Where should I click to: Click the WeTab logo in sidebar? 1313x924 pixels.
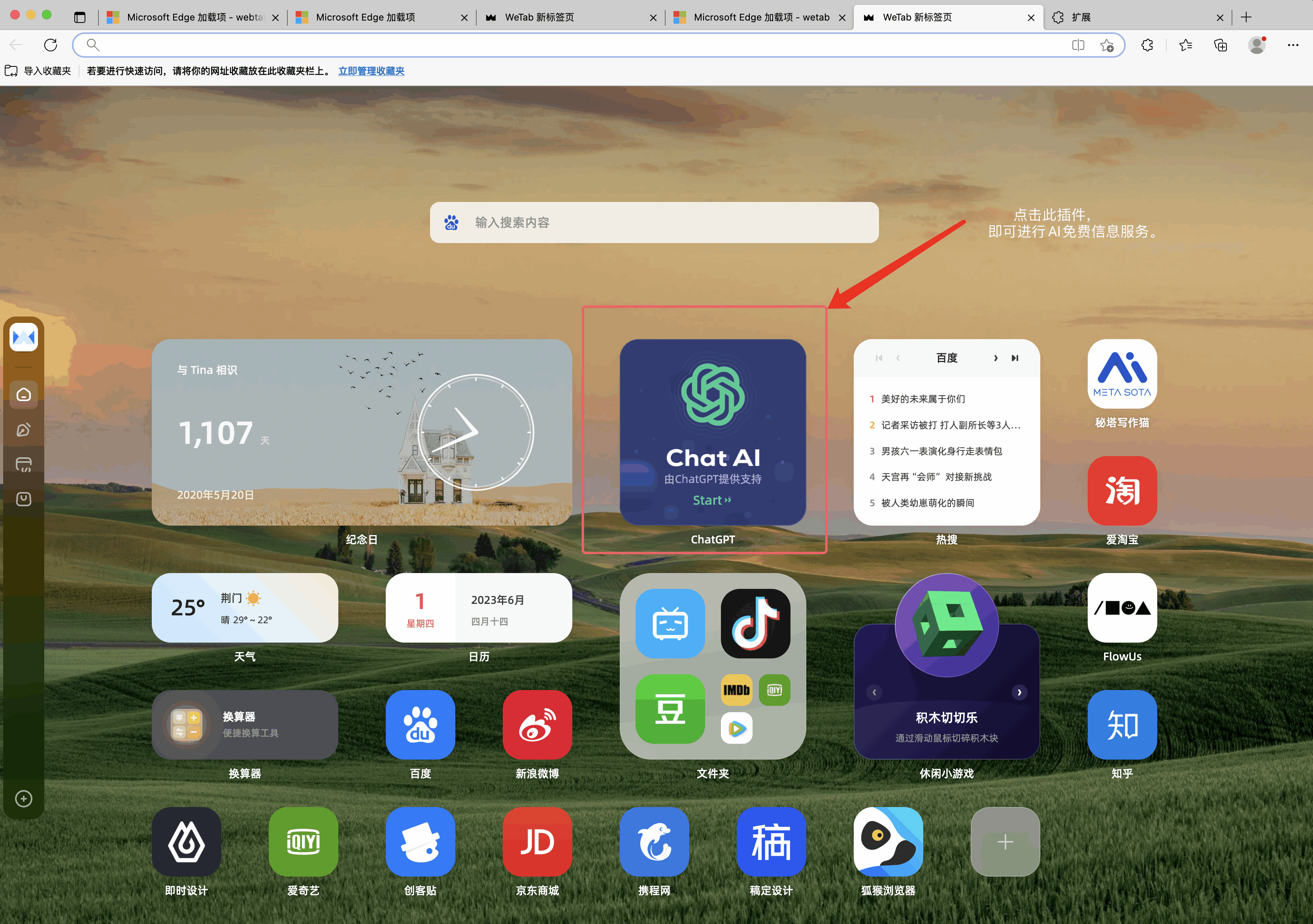pos(23,337)
